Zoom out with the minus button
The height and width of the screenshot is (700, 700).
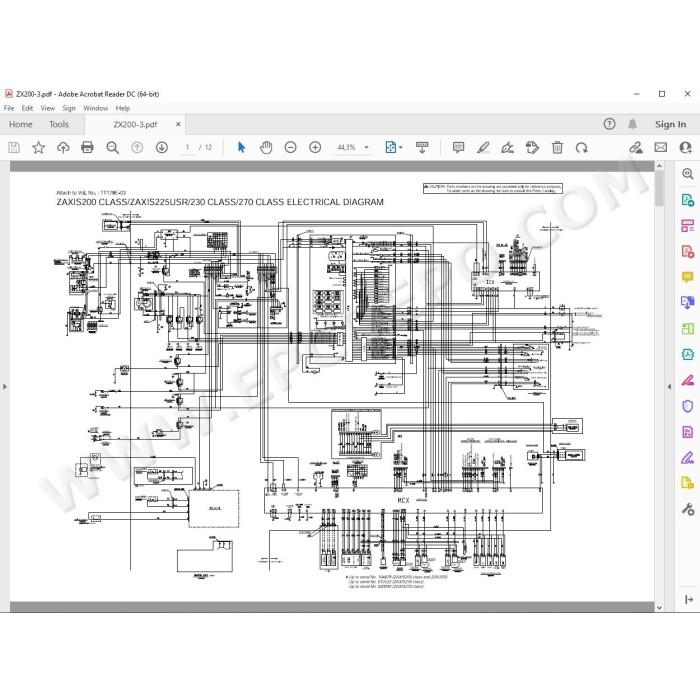(x=291, y=147)
